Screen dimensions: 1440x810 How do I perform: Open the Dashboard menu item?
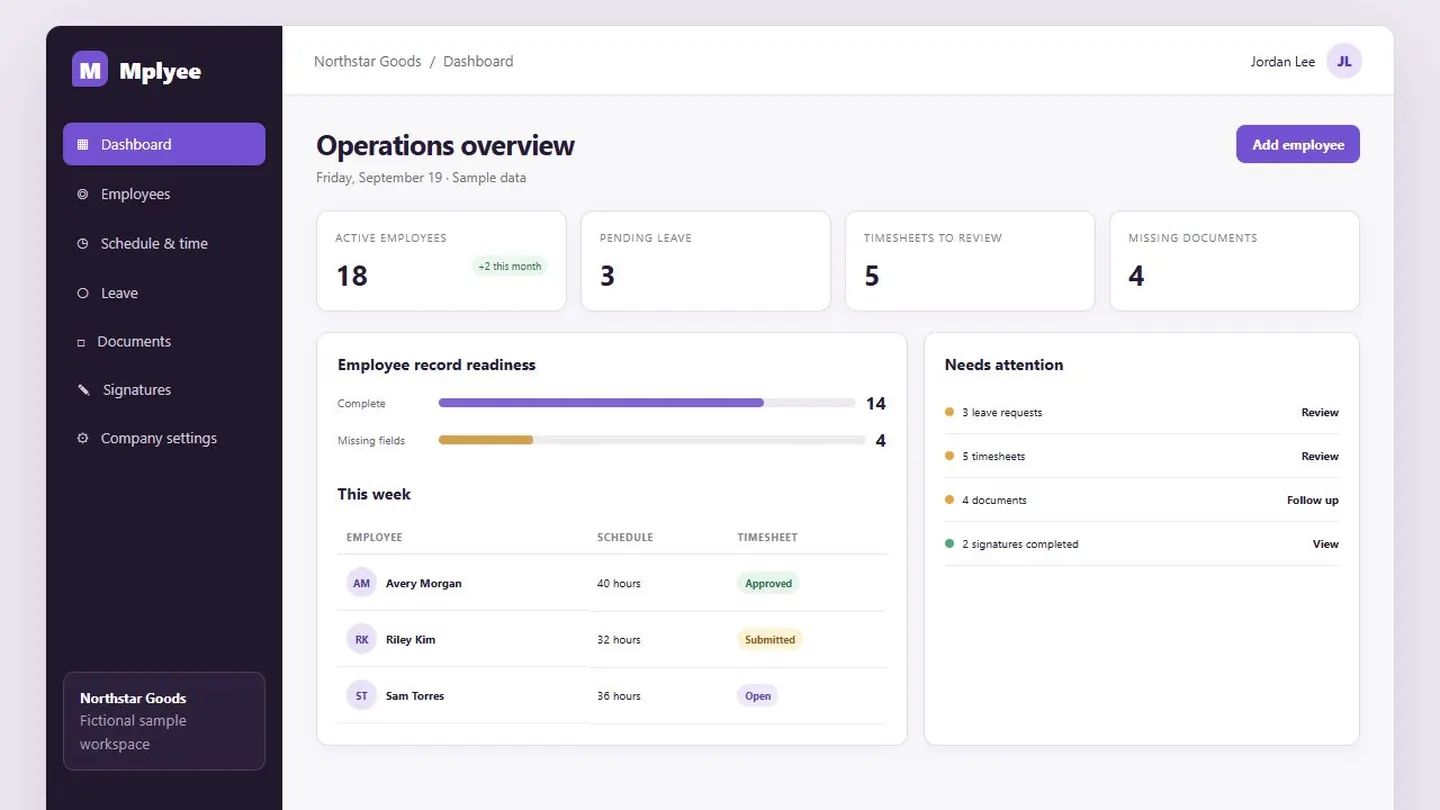[x=164, y=144]
